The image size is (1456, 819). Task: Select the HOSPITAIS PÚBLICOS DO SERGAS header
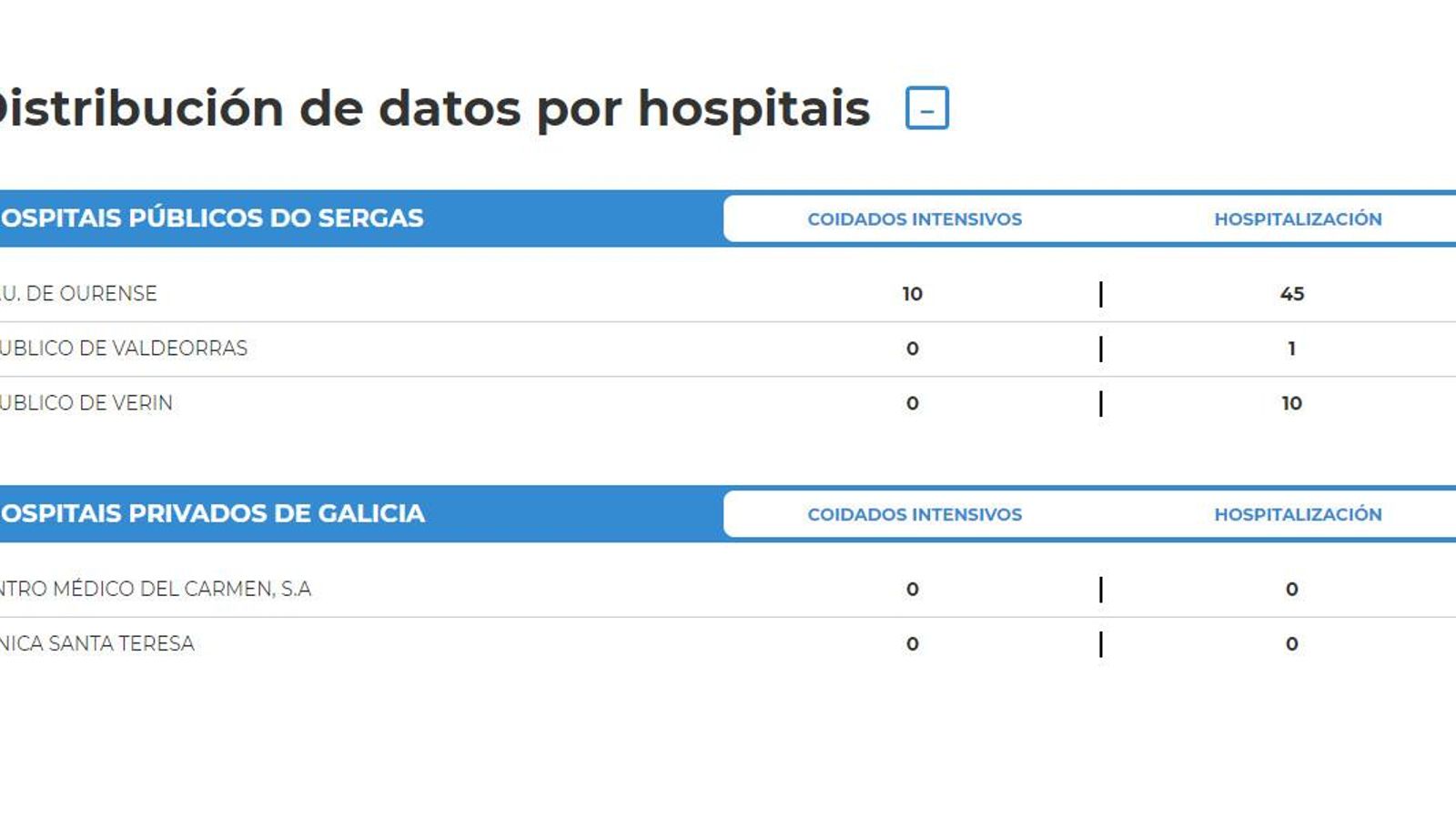point(209,217)
